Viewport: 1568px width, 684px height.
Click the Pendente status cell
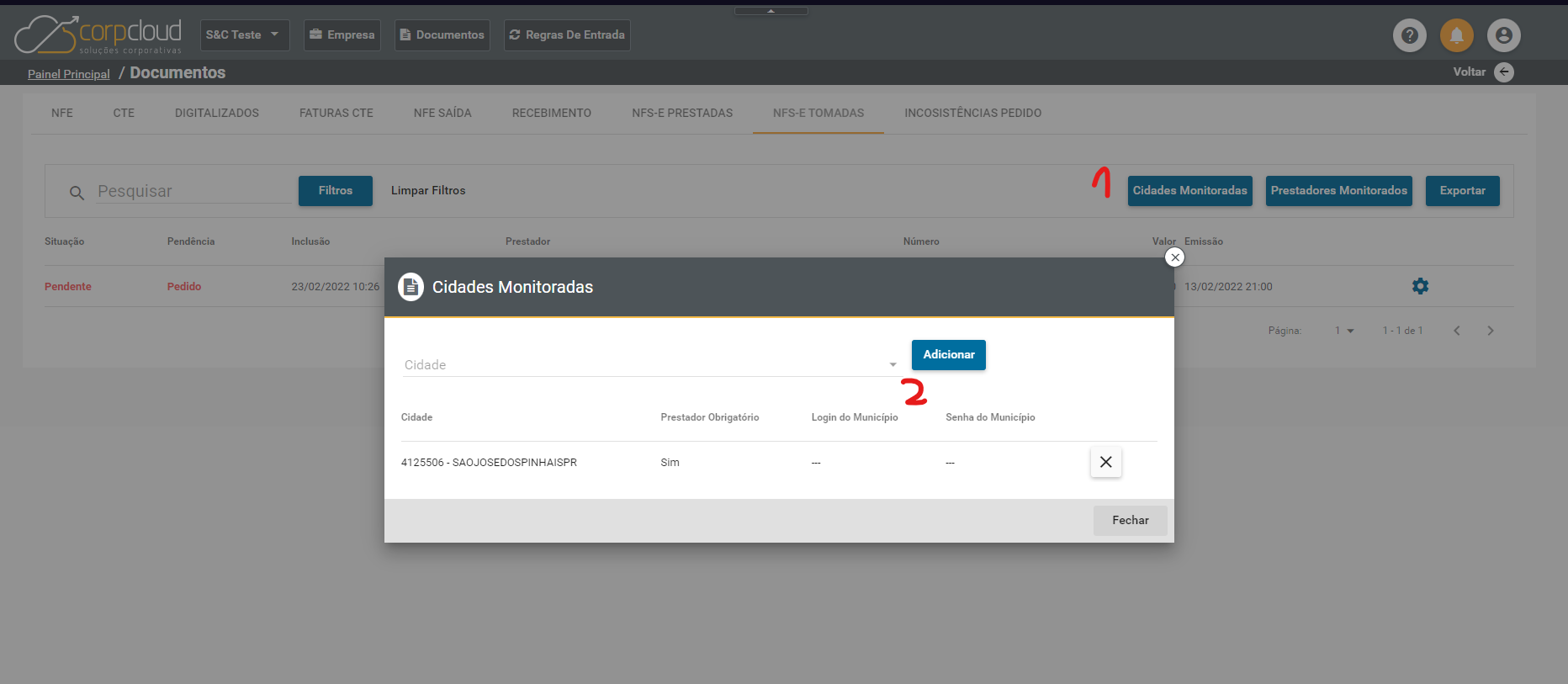point(68,287)
